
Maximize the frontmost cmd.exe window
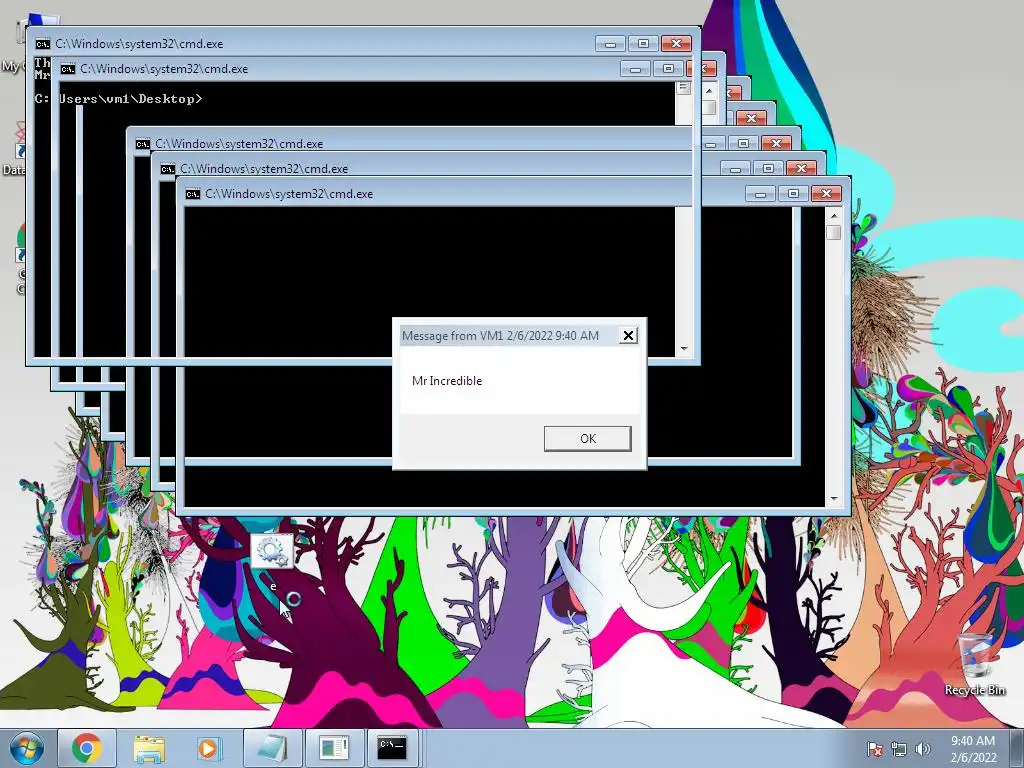pyautogui.click(x=793, y=194)
